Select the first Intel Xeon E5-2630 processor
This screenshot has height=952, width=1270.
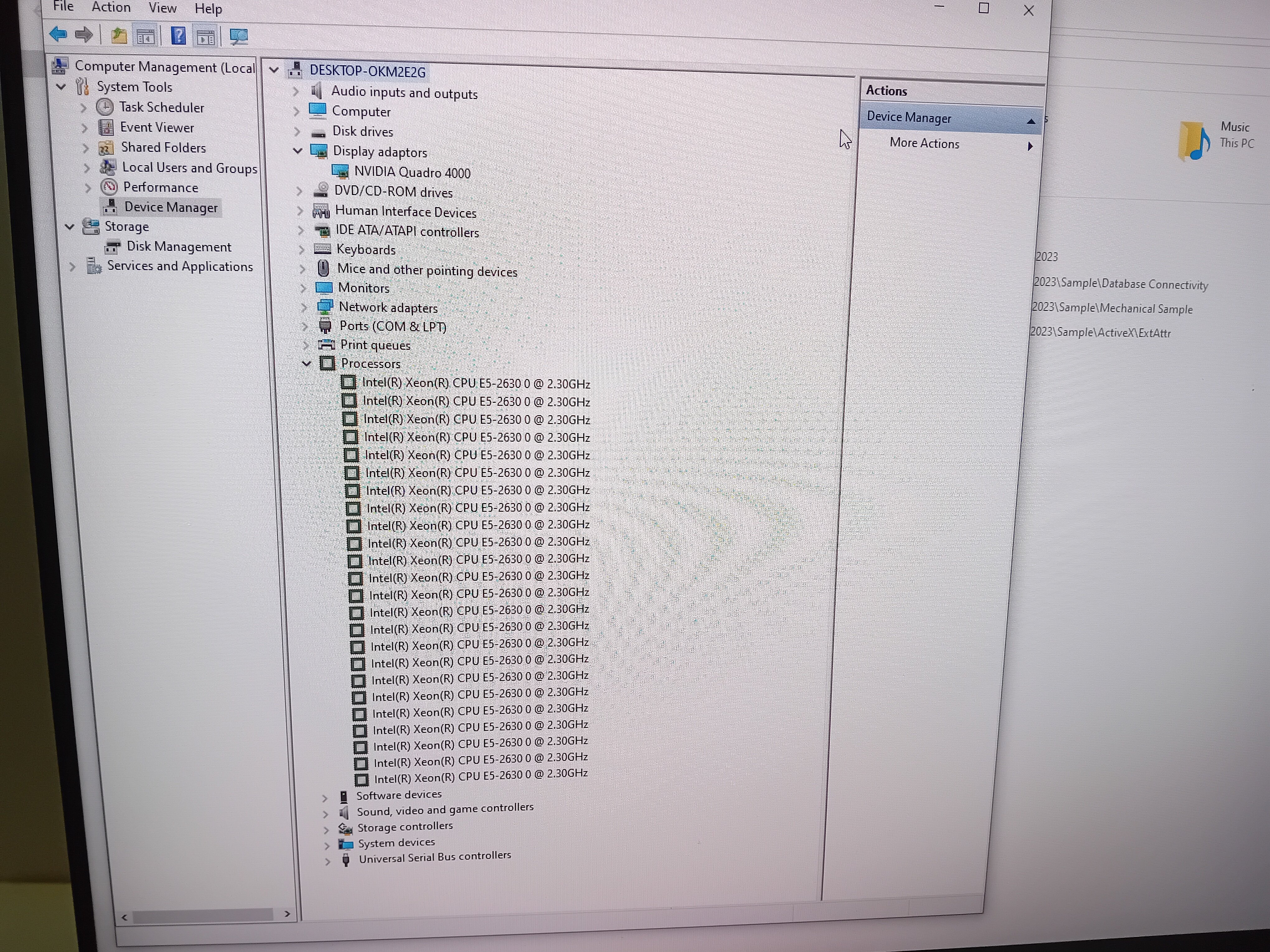pos(477,383)
